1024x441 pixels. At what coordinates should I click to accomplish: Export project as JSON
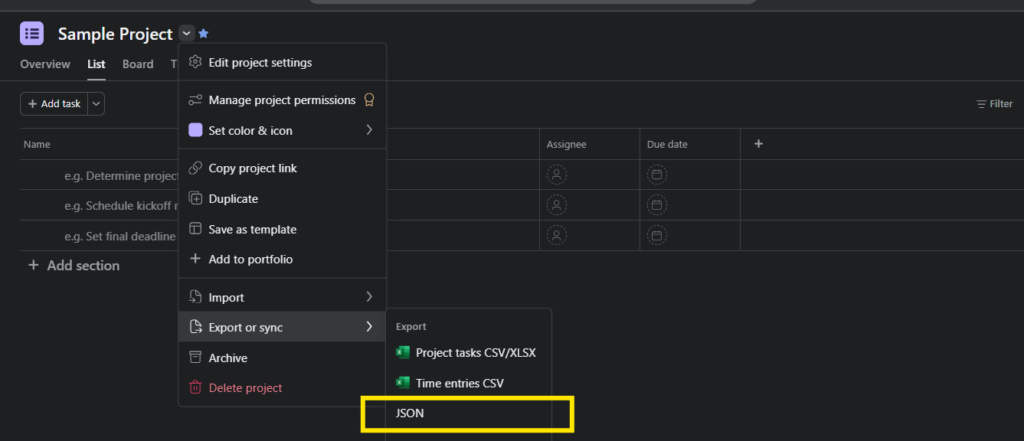[x=411, y=413]
